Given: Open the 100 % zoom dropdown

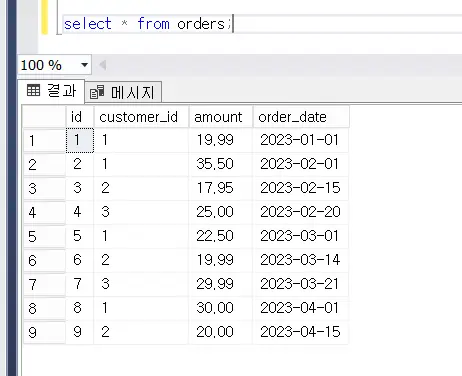Looking at the screenshot, I should pyautogui.click(x=84, y=65).
